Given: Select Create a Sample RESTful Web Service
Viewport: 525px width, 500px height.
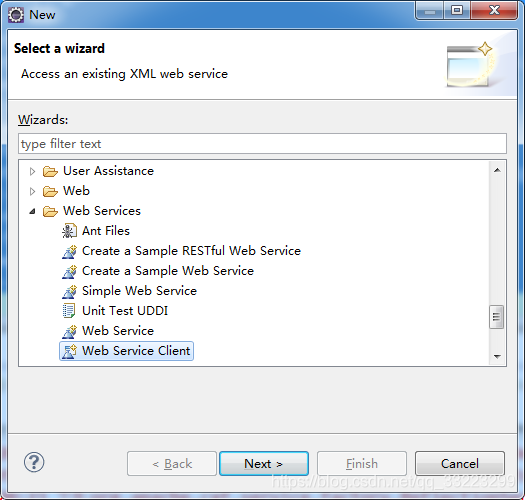Looking at the screenshot, I should (x=191, y=251).
